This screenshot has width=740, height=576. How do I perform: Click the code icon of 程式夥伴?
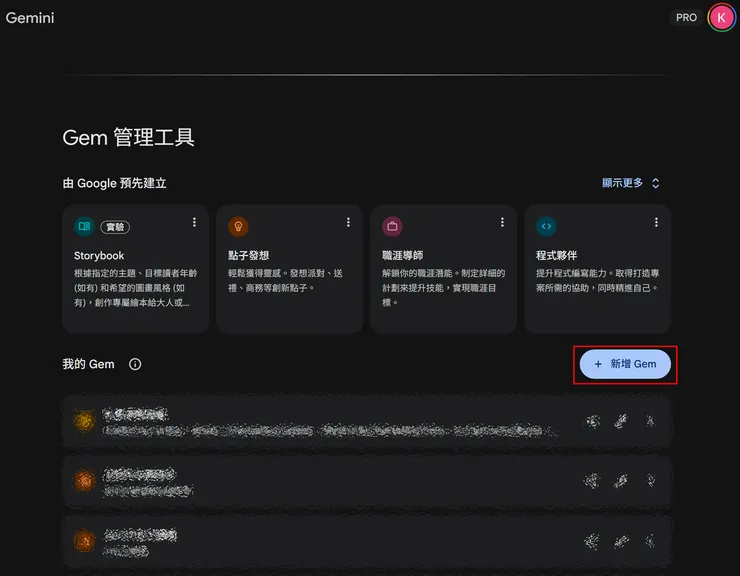tap(546, 227)
